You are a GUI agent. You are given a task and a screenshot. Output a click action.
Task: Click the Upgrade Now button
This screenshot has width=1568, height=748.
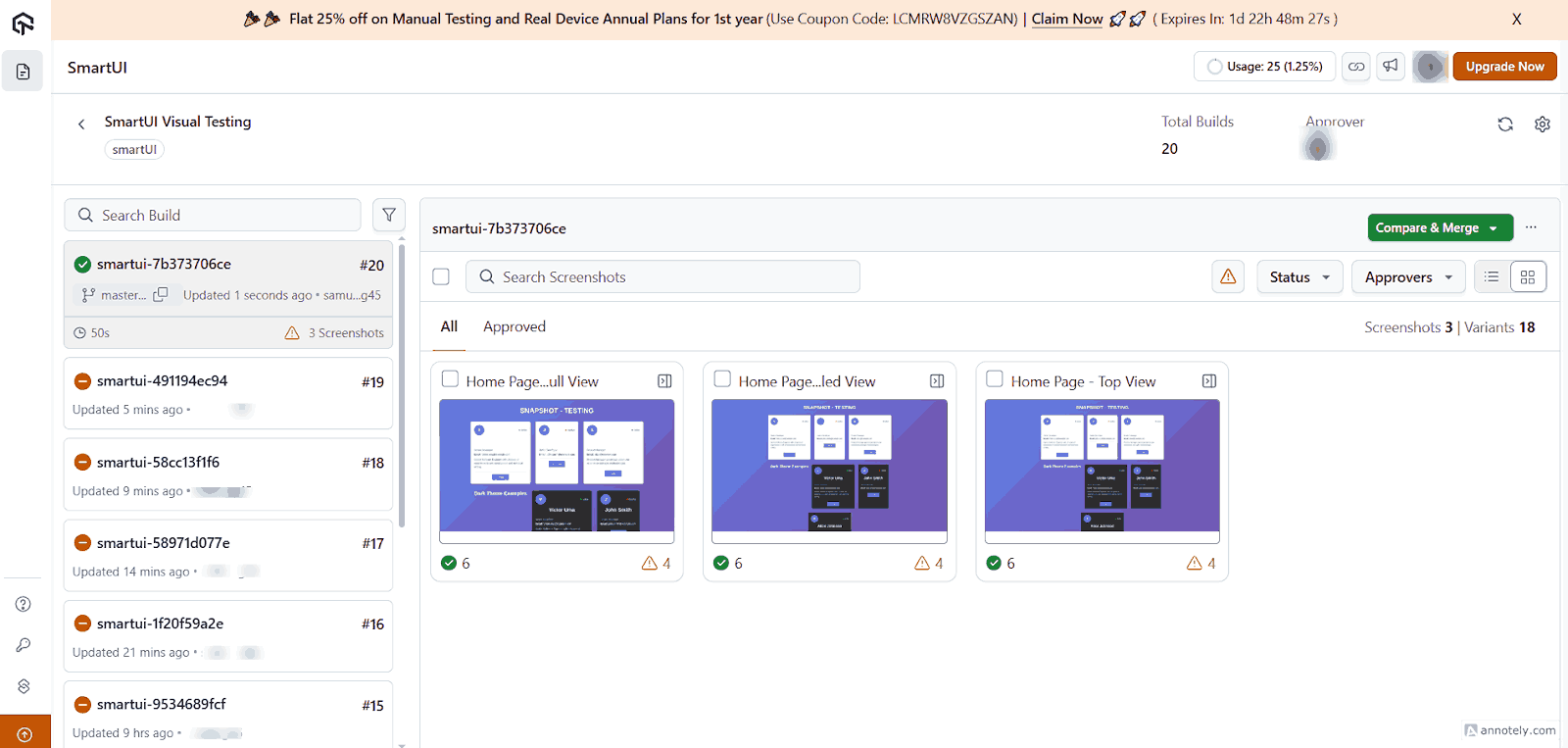(1504, 67)
